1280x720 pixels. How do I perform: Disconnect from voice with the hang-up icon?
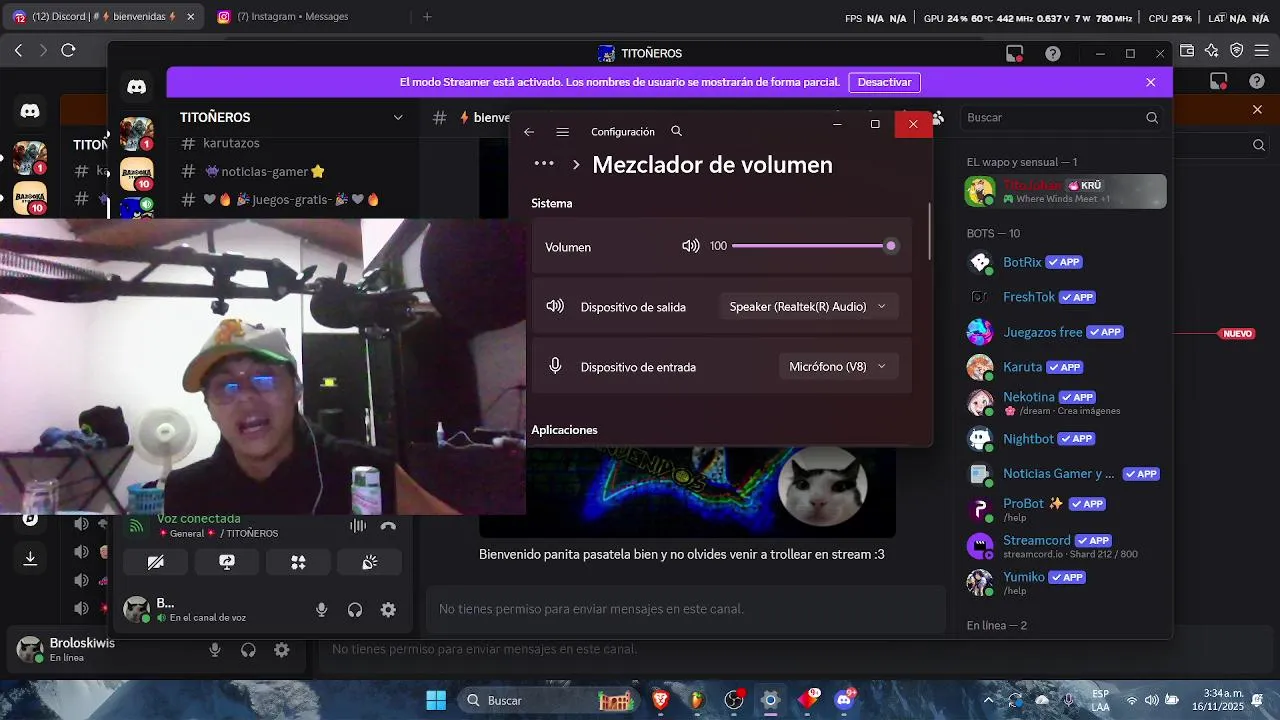(x=388, y=526)
